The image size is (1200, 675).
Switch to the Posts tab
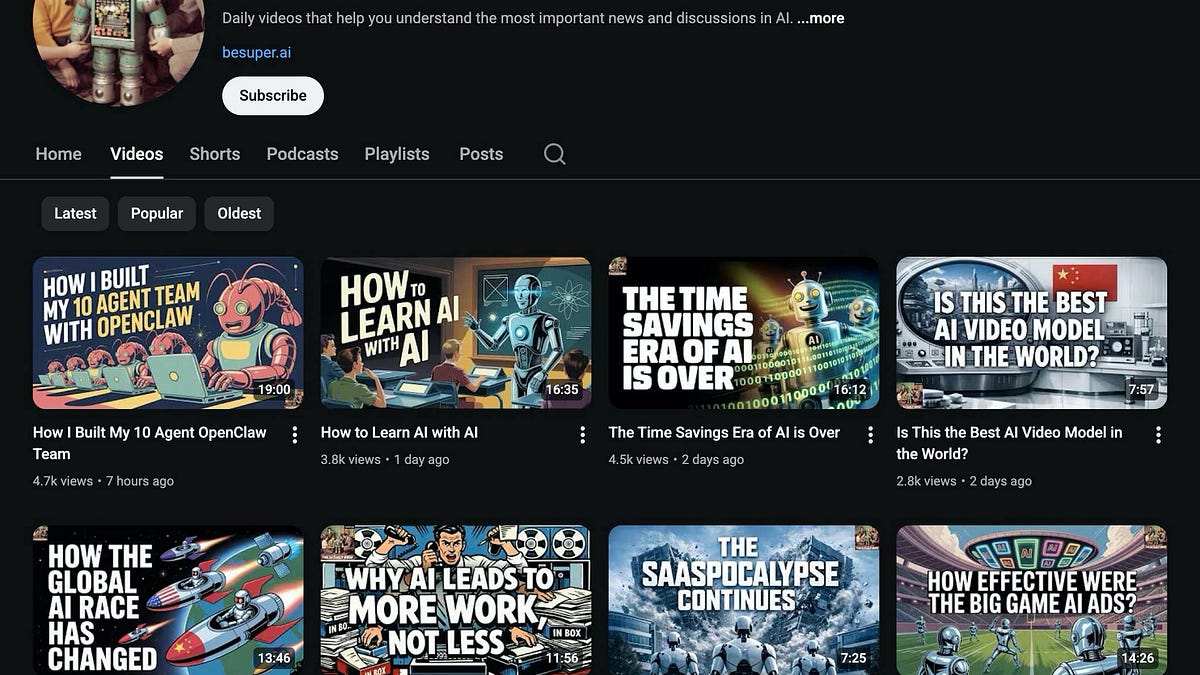tap(481, 154)
